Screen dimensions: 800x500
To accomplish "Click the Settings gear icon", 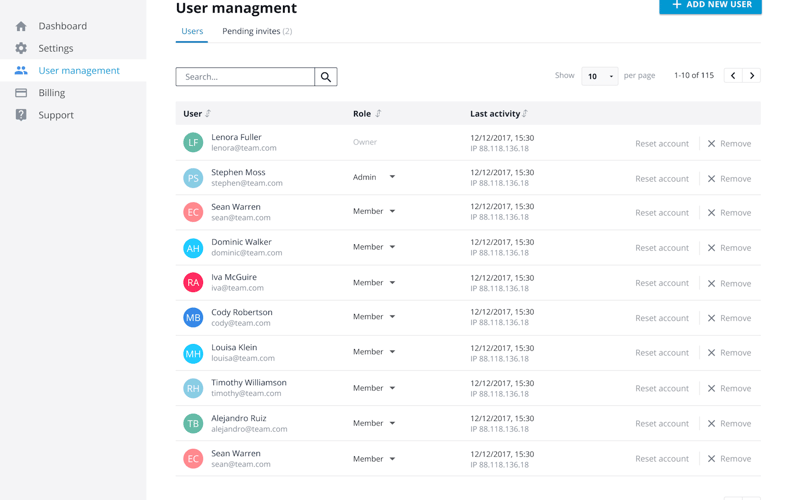I will tap(21, 48).
